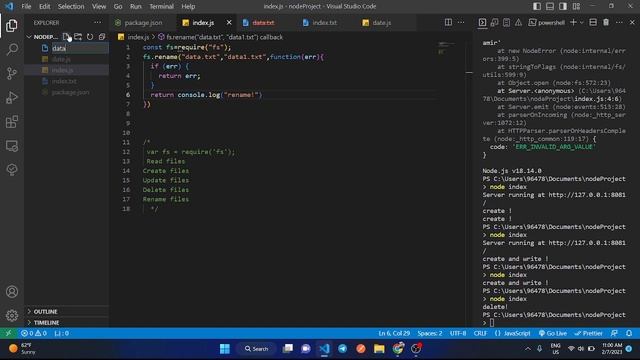640x360 pixels.
Task: Split the editor to the right
Action: [x=448, y=22]
